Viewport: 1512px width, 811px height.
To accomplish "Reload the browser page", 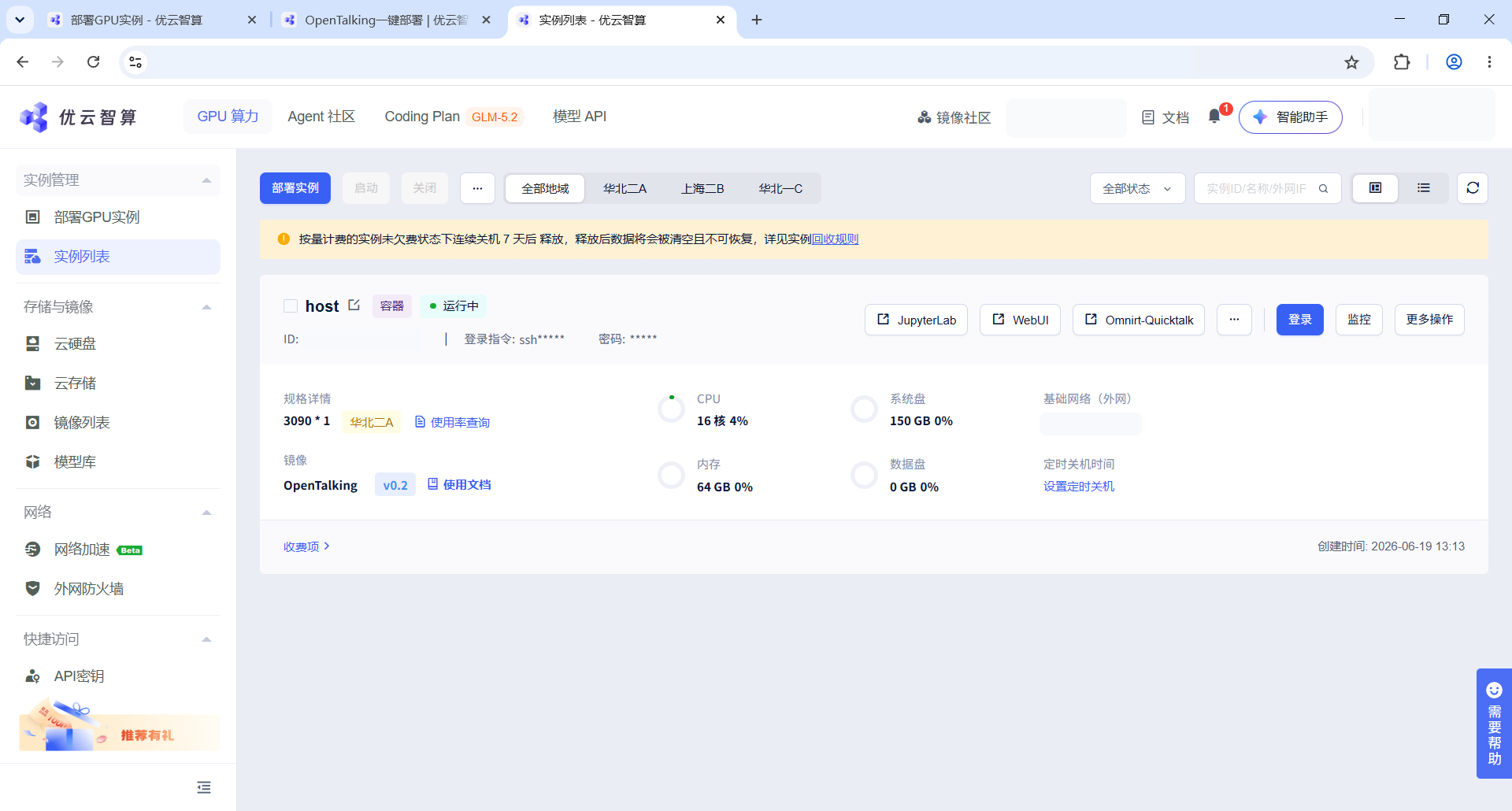I will coord(93,62).
